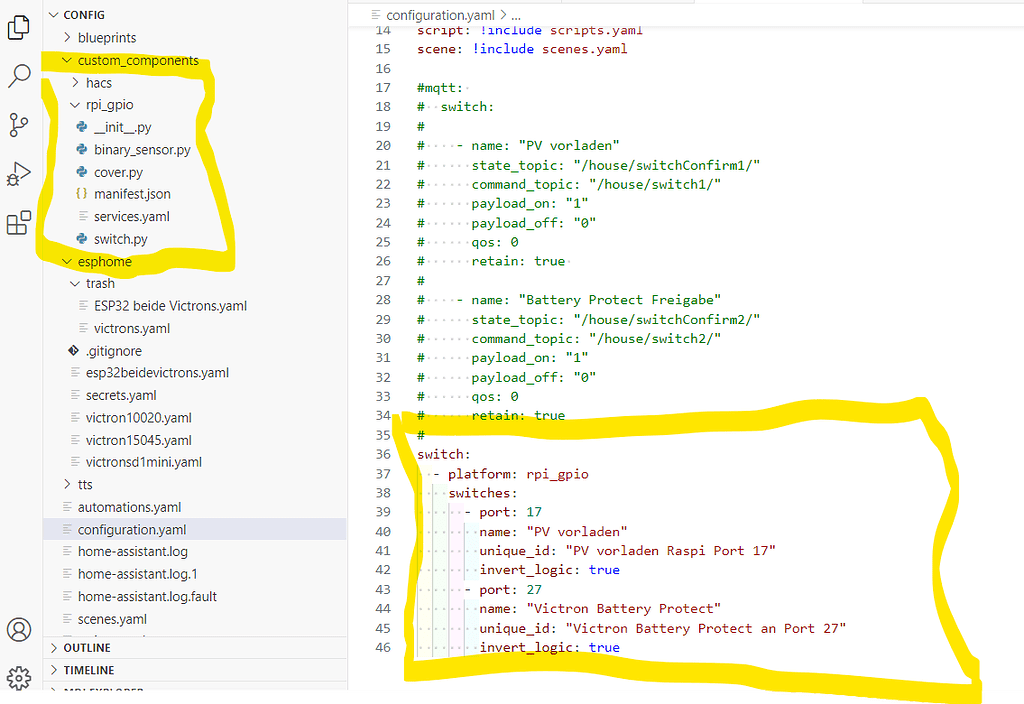This screenshot has width=1024, height=704.
Task: Open the Source Control view
Action: [18, 125]
